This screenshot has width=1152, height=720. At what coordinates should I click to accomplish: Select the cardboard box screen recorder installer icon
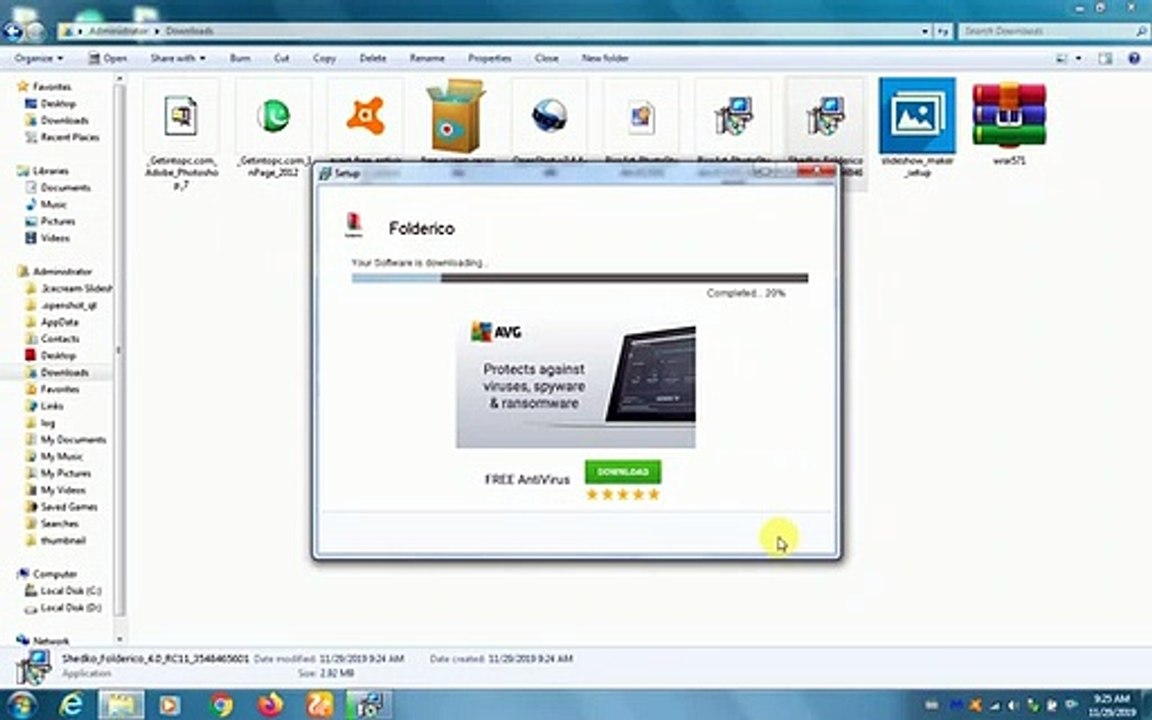point(456,115)
